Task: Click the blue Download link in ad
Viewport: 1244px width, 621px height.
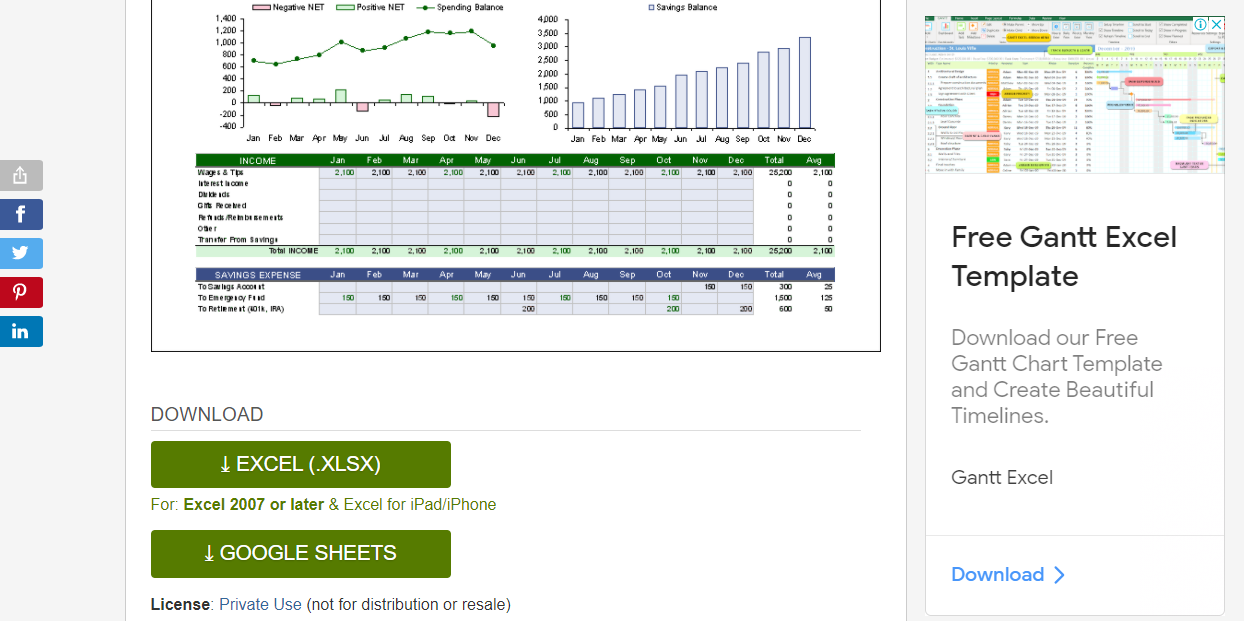Action: pos(997,574)
